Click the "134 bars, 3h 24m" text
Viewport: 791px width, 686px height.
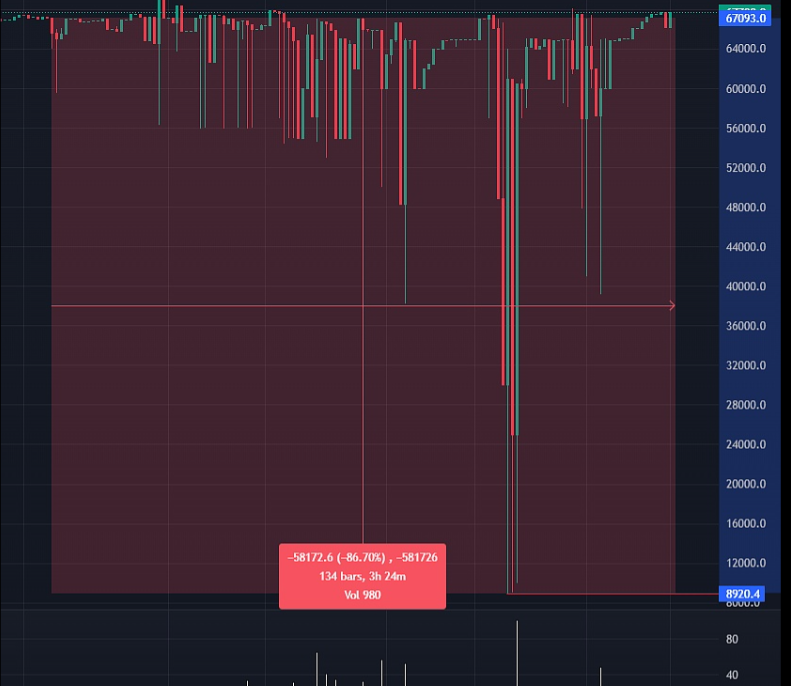tap(362, 576)
